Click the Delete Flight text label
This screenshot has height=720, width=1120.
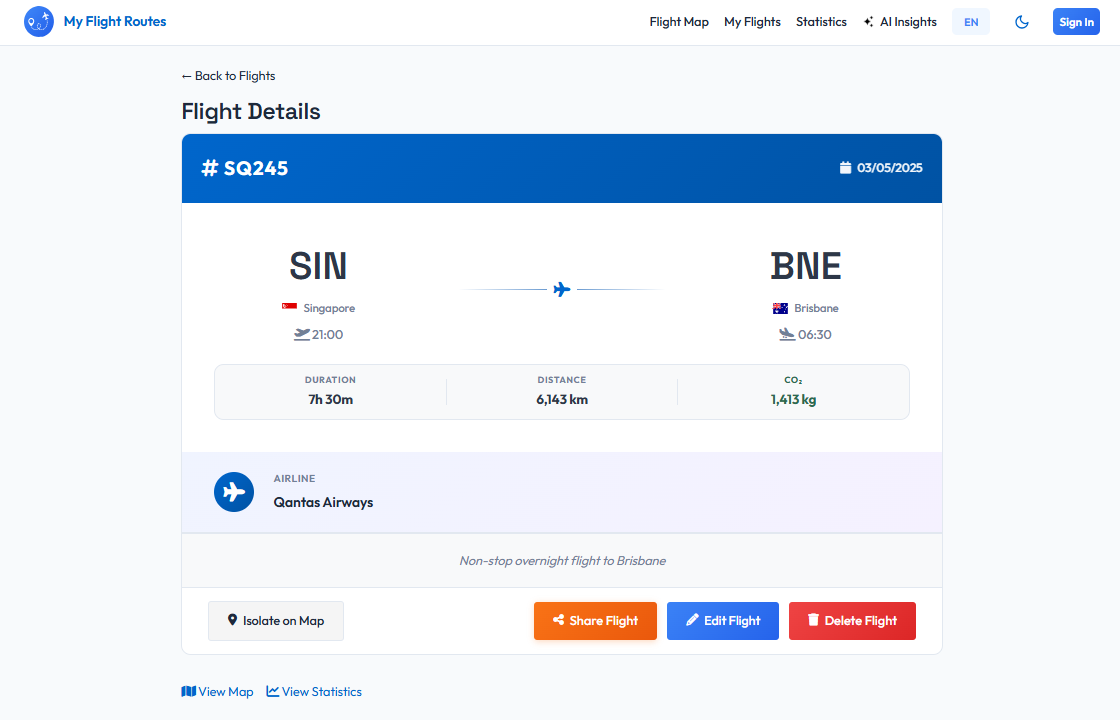coord(861,621)
